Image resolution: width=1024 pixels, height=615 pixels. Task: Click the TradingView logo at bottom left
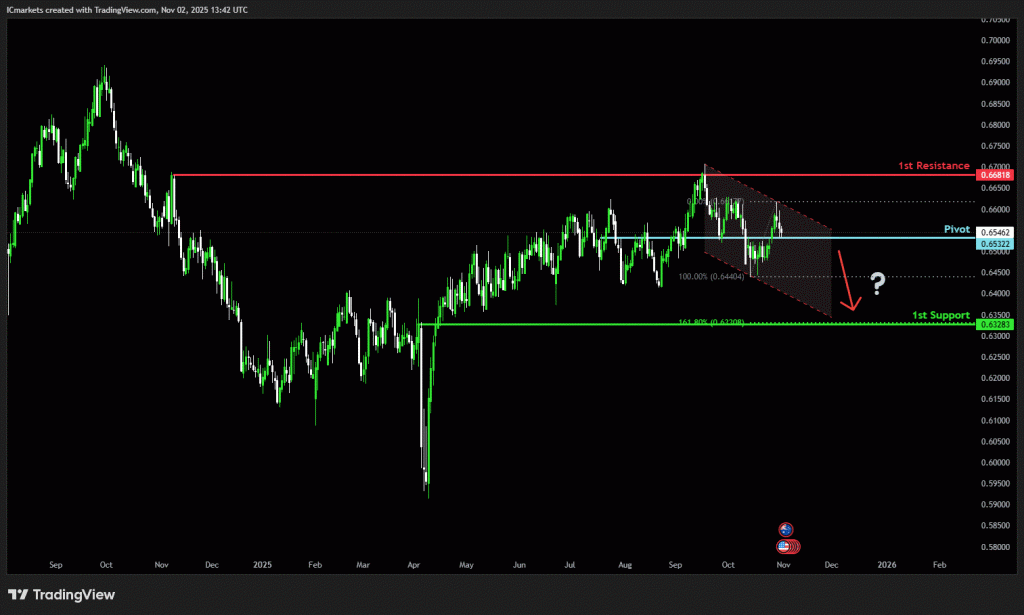pos(61,595)
